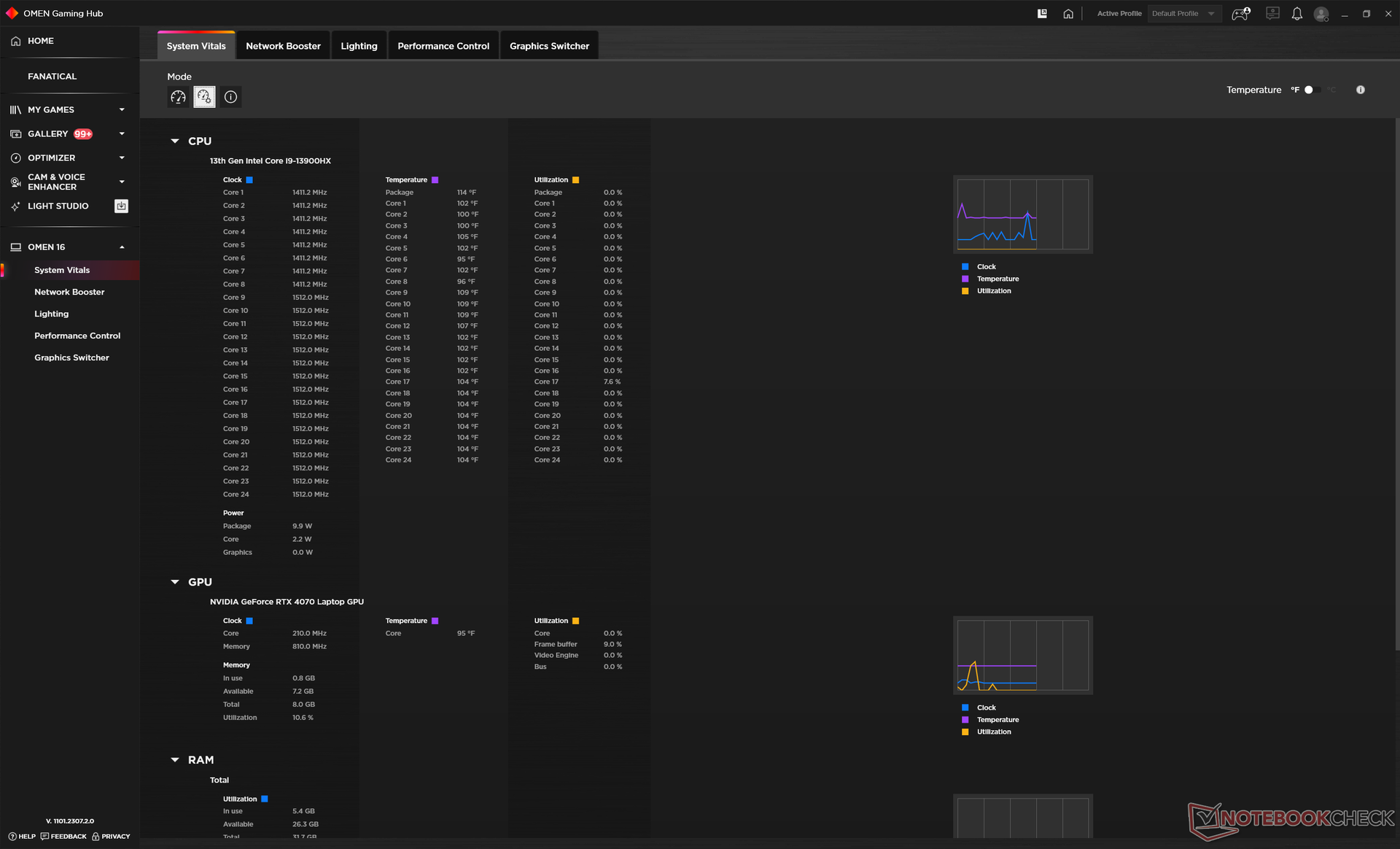Open the Active Profile dropdown
The height and width of the screenshot is (849, 1400).
pos(1183,14)
